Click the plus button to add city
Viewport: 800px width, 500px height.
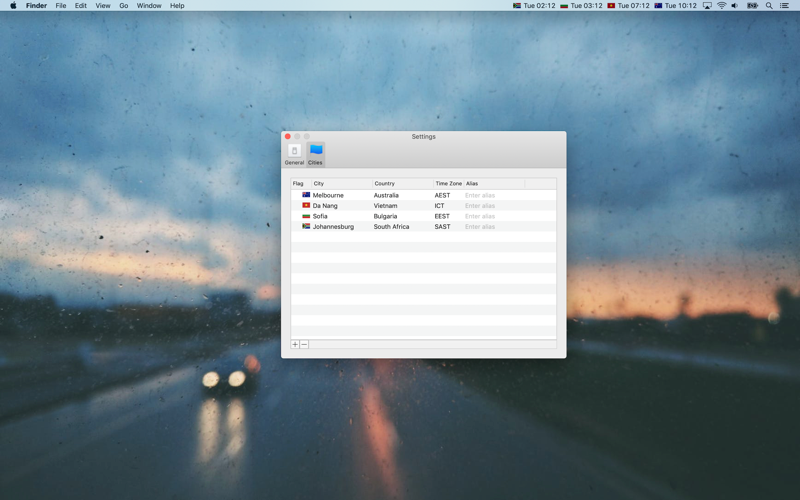pyautogui.click(x=295, y=344)
